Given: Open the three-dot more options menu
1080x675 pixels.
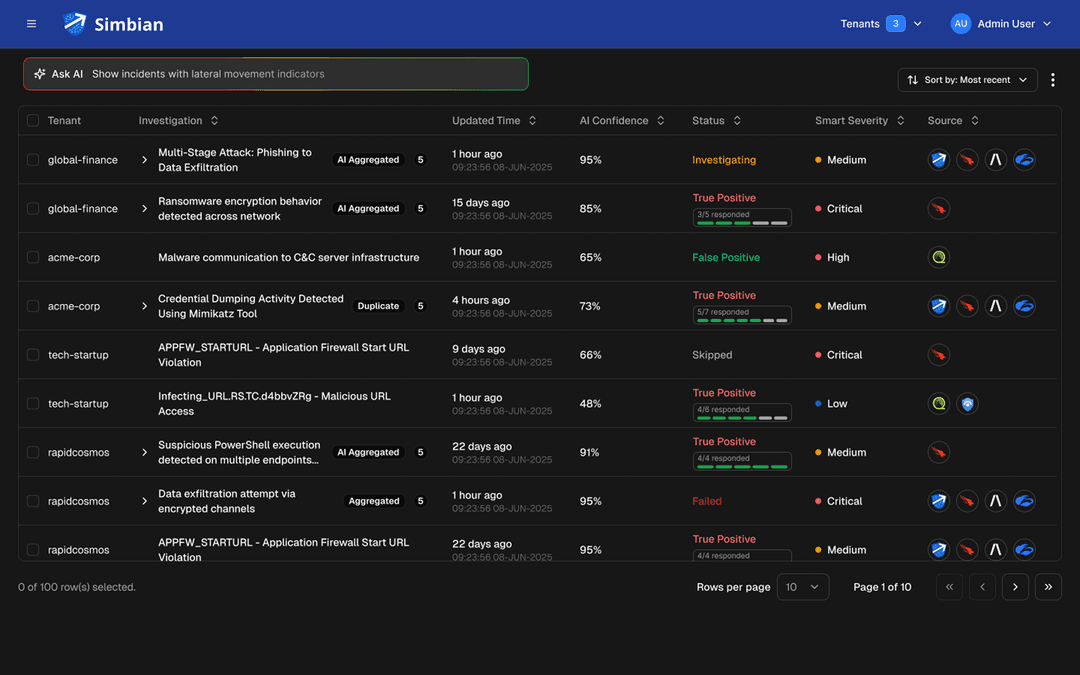Looking at the screenshot, I should [1053, 80].
